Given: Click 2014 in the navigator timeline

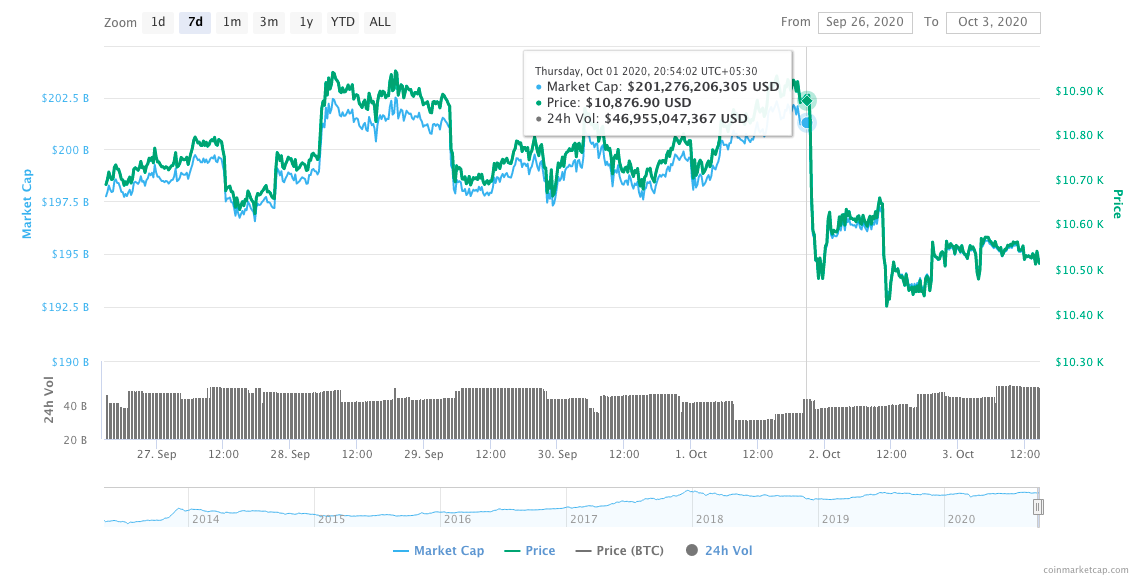Looking at the screenshot, I should (205, 519).
